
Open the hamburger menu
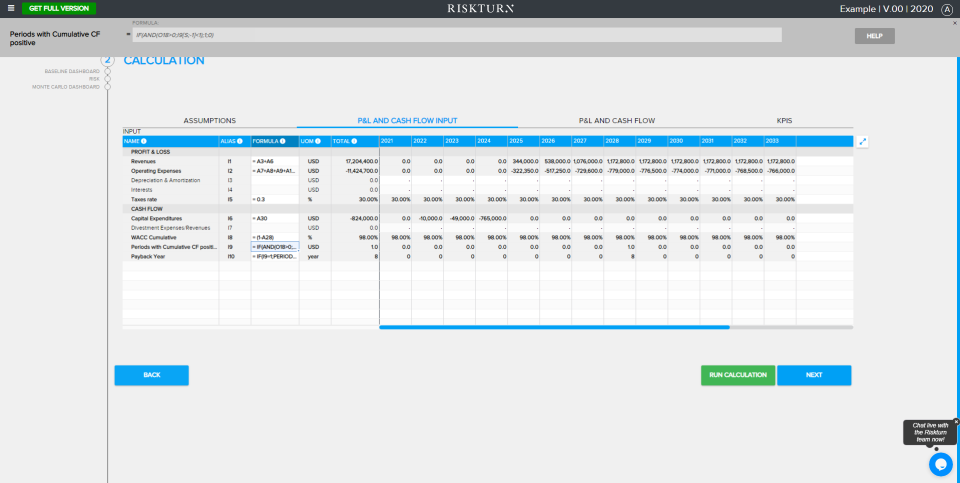coord(11,8)
